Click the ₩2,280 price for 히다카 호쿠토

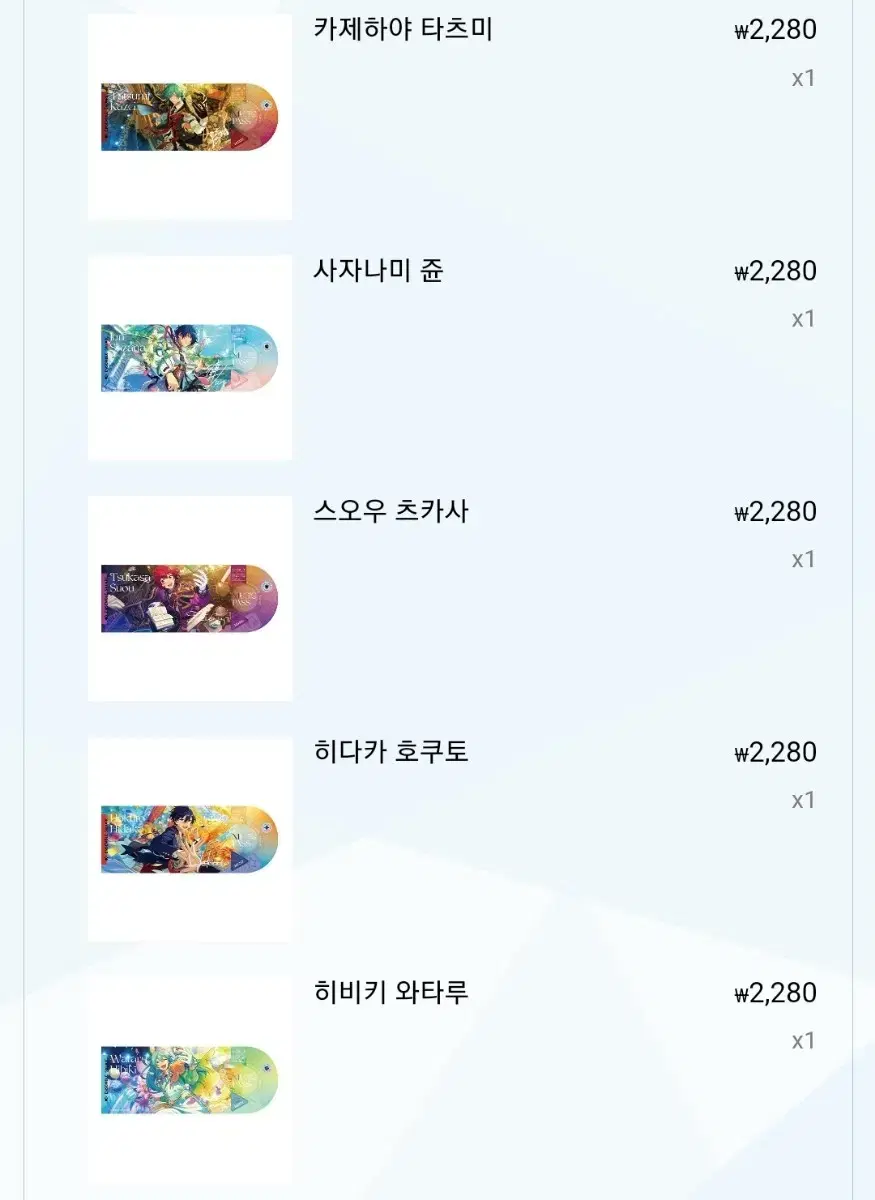pos(775,752)
